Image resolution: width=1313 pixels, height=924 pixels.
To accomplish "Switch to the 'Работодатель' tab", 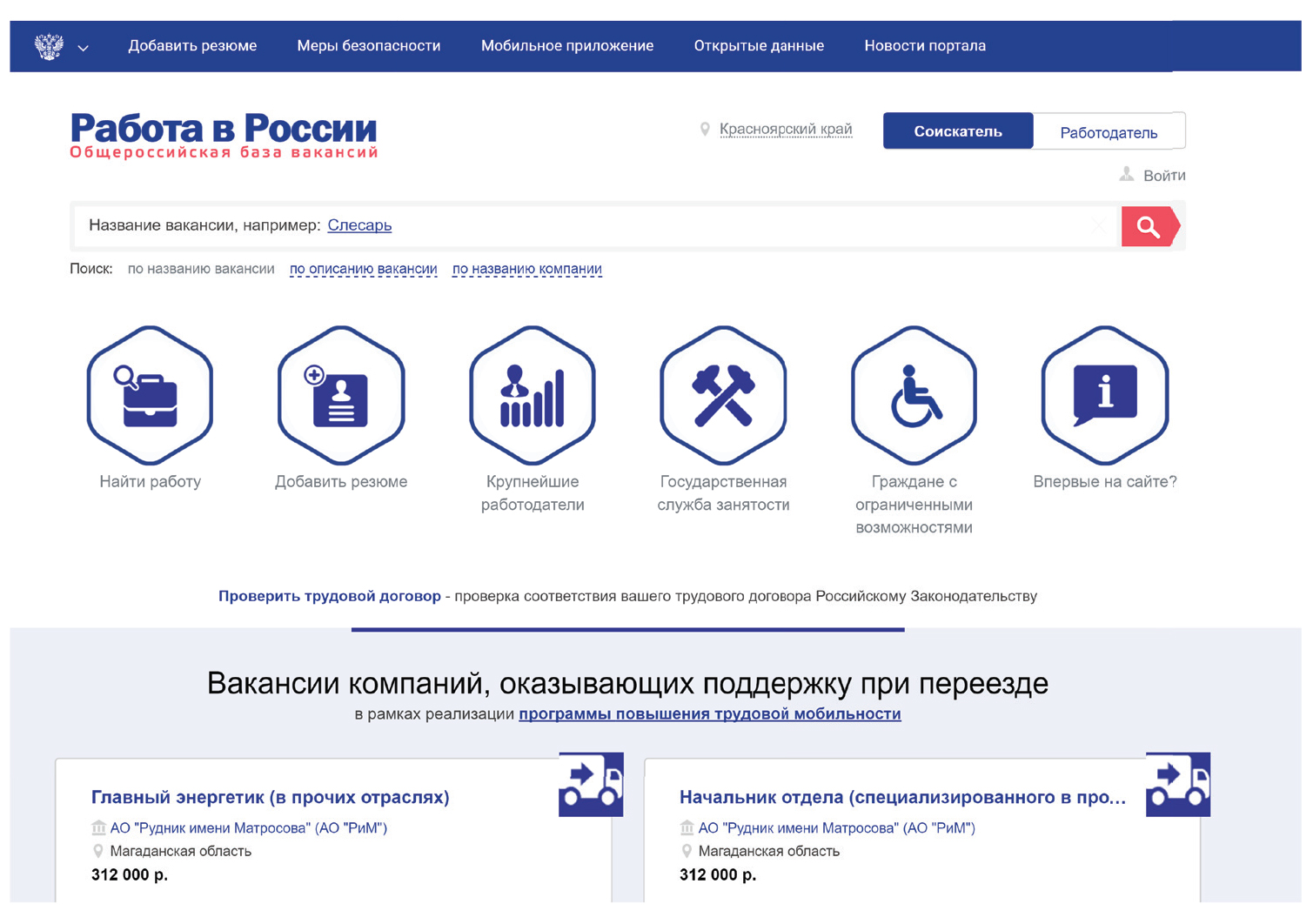I will (1109, 132).
